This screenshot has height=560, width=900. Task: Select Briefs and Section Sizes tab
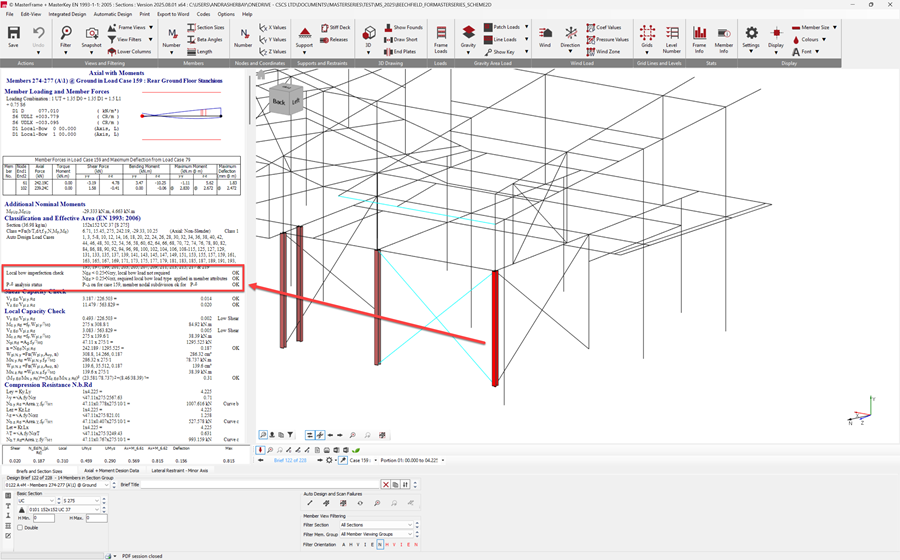[x=39, y=470]
